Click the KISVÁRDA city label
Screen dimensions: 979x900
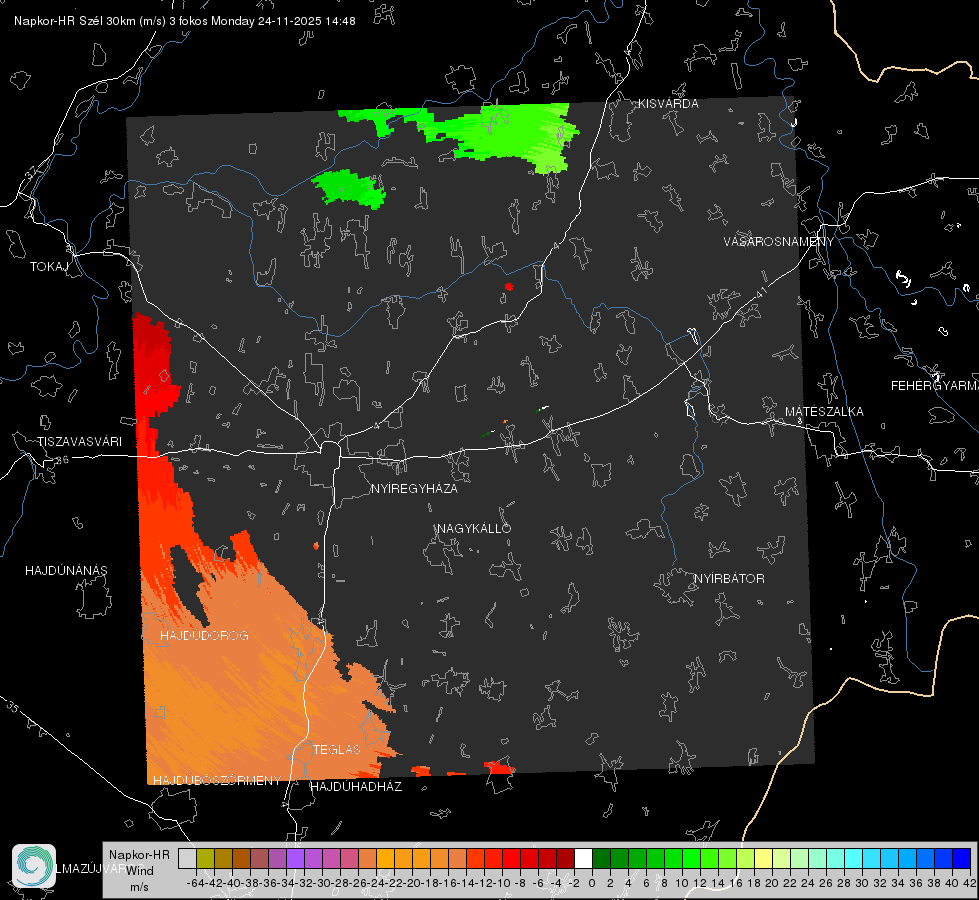[668, 104]
